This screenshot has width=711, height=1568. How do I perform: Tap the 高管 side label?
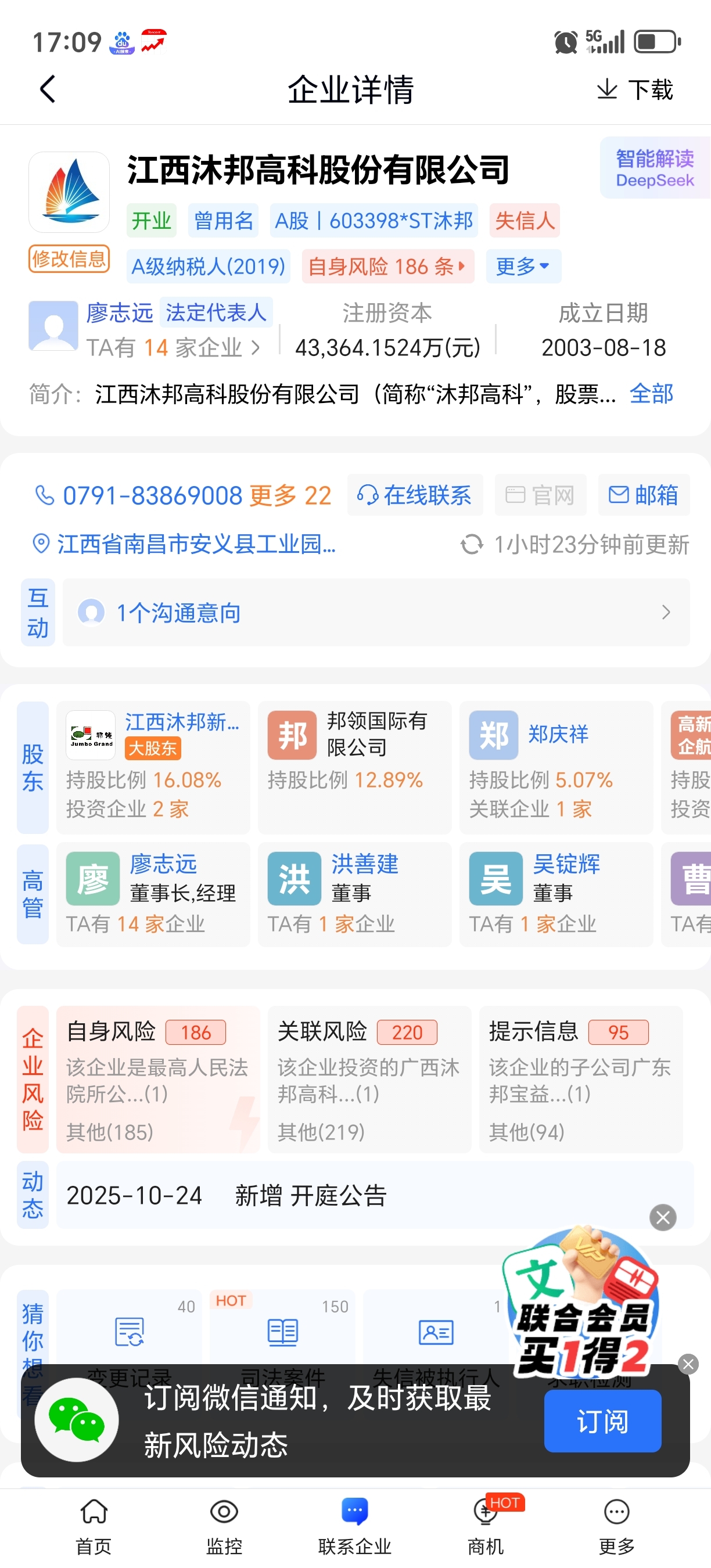point(33,894)
